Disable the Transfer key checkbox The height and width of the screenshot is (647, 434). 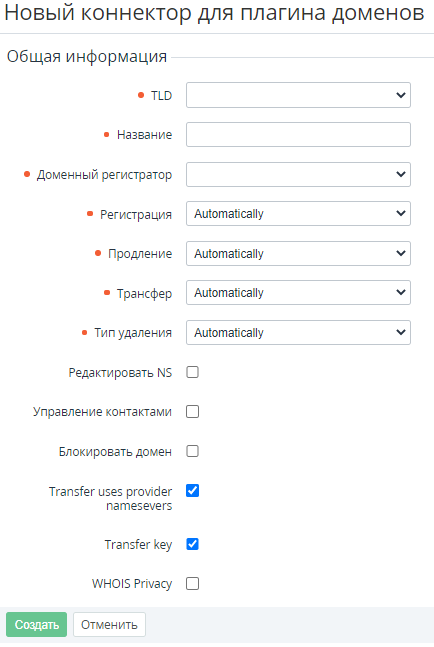[x=192, y=544]
